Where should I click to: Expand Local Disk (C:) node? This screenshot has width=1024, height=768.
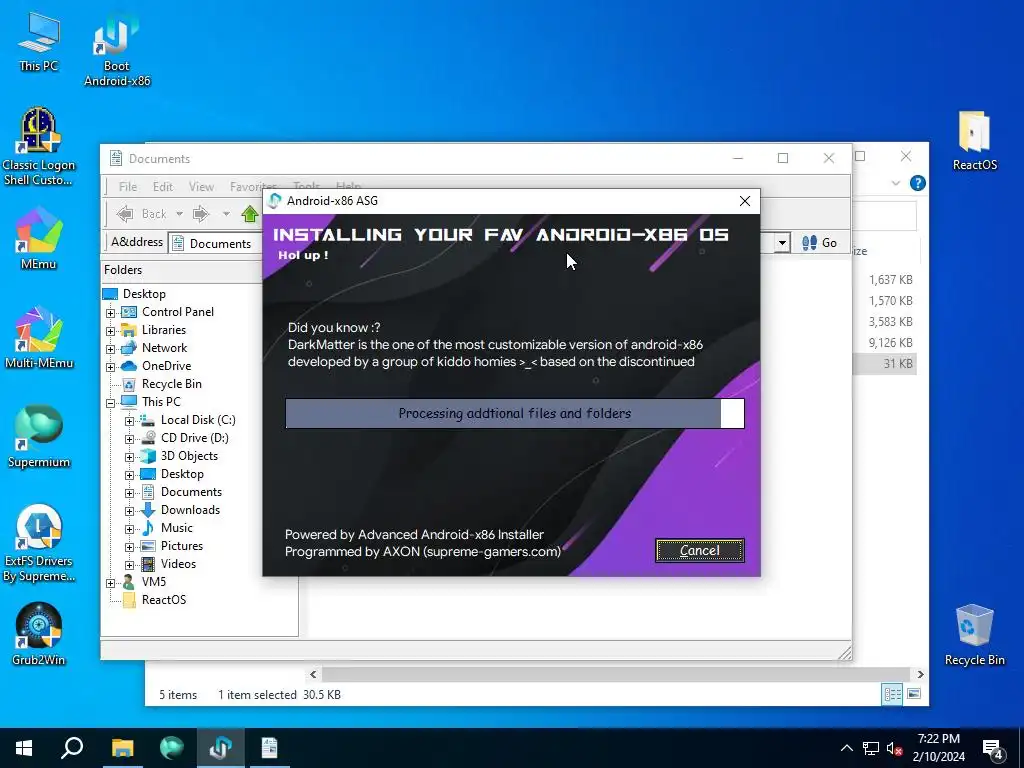click(129, 421)
